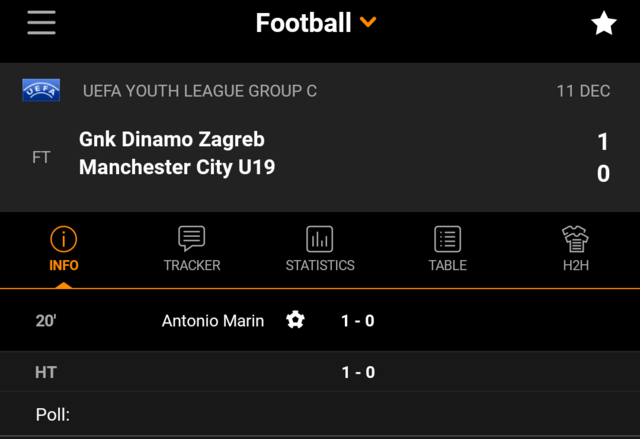Open the hamburger menu
Viewport: 640px width, 439px height.
pos(41,22)
